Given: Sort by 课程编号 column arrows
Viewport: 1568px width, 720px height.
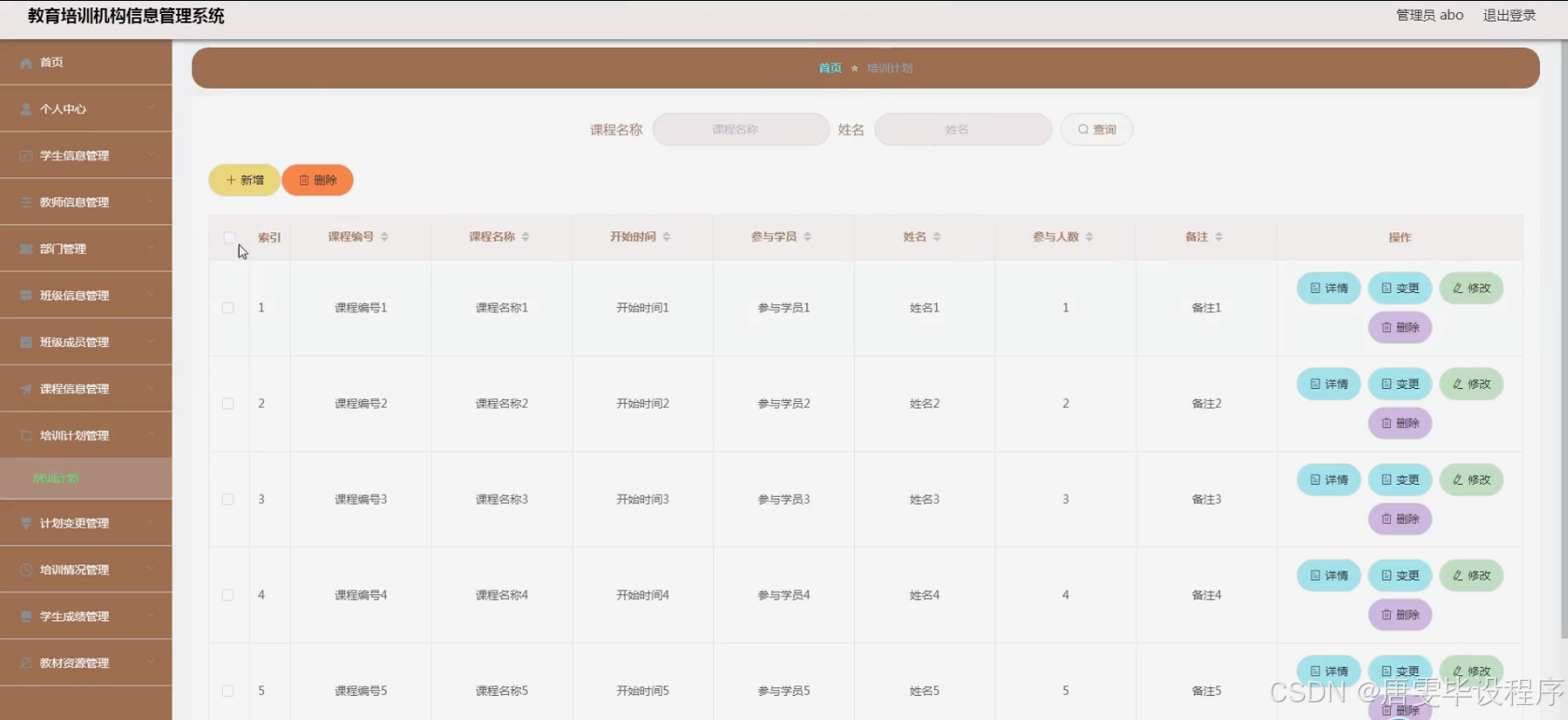Looking at the screenshot, I should tap(384, 237).
